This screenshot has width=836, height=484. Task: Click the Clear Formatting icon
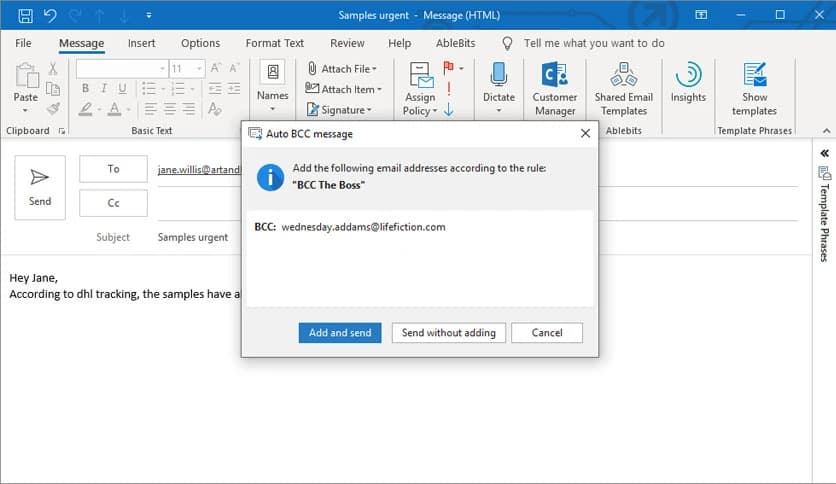(x=214, y=109)
